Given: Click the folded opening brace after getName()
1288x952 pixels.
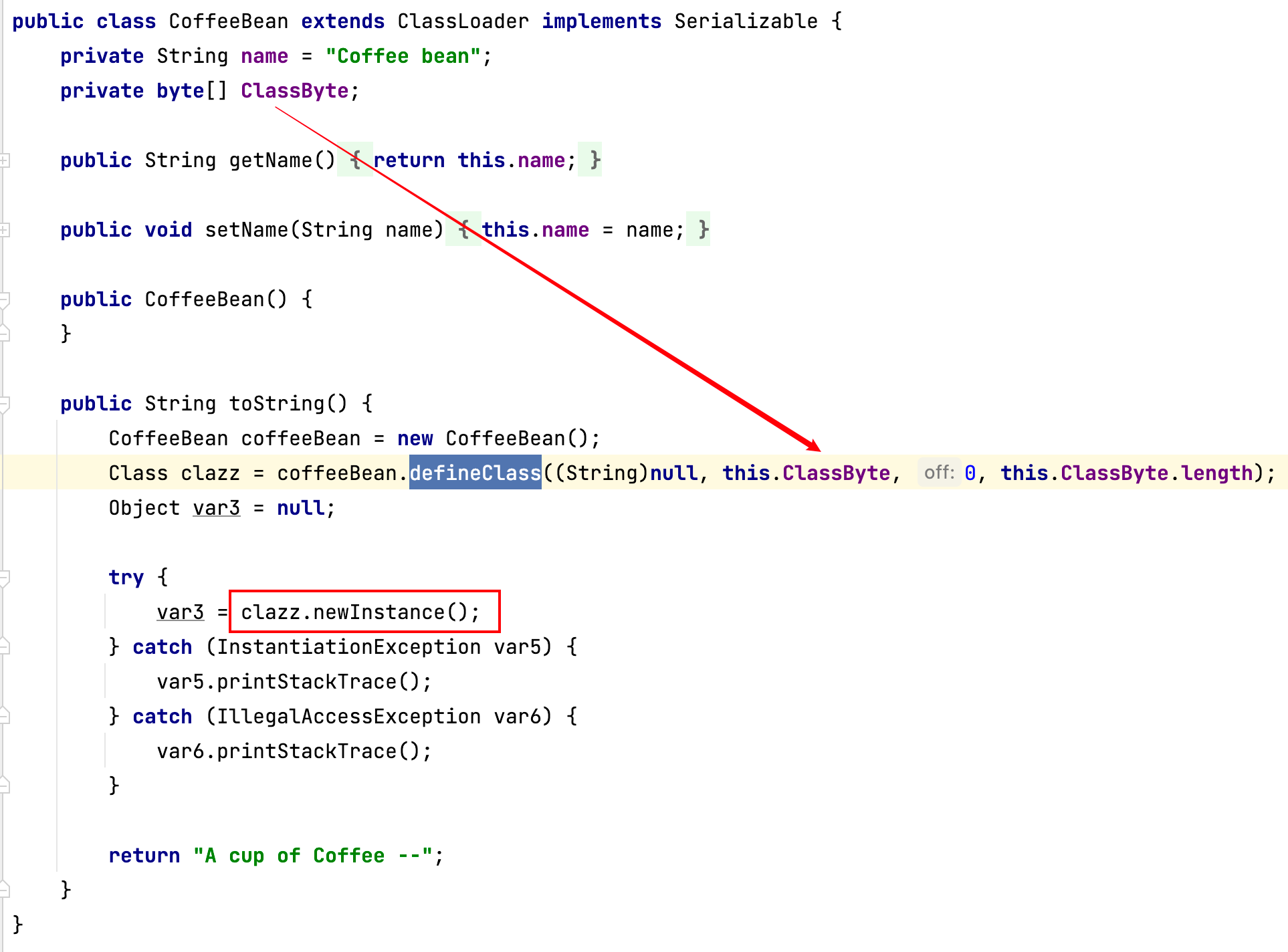Looking at the screenshot, I should pos(355,160).
